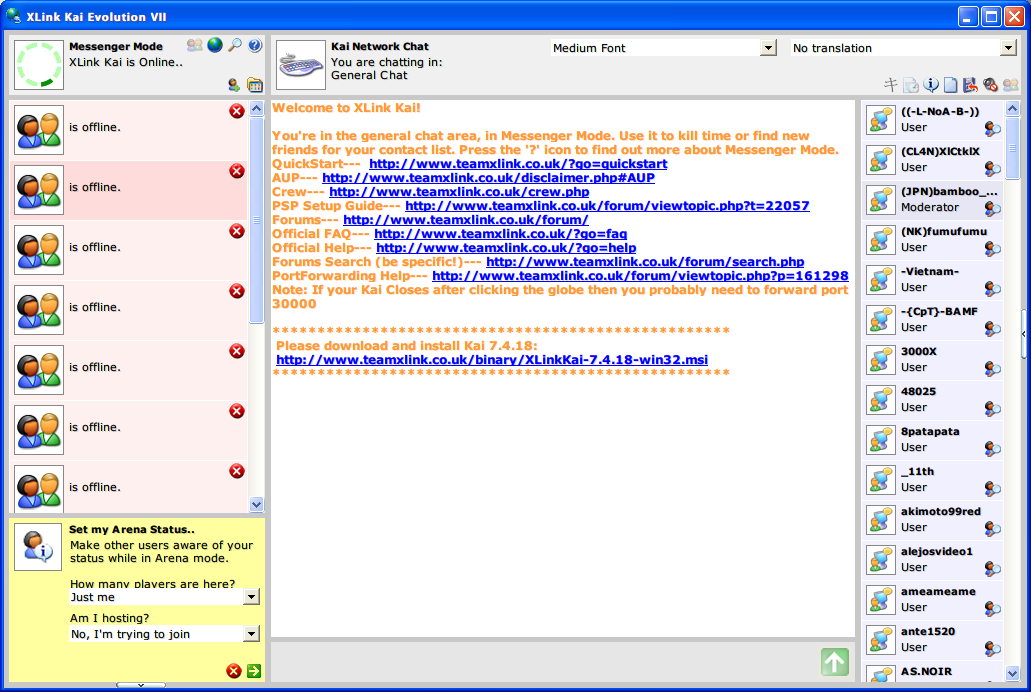Clear chat with the blank page icon
The image size is (1031, 692).
click(951, 85)
